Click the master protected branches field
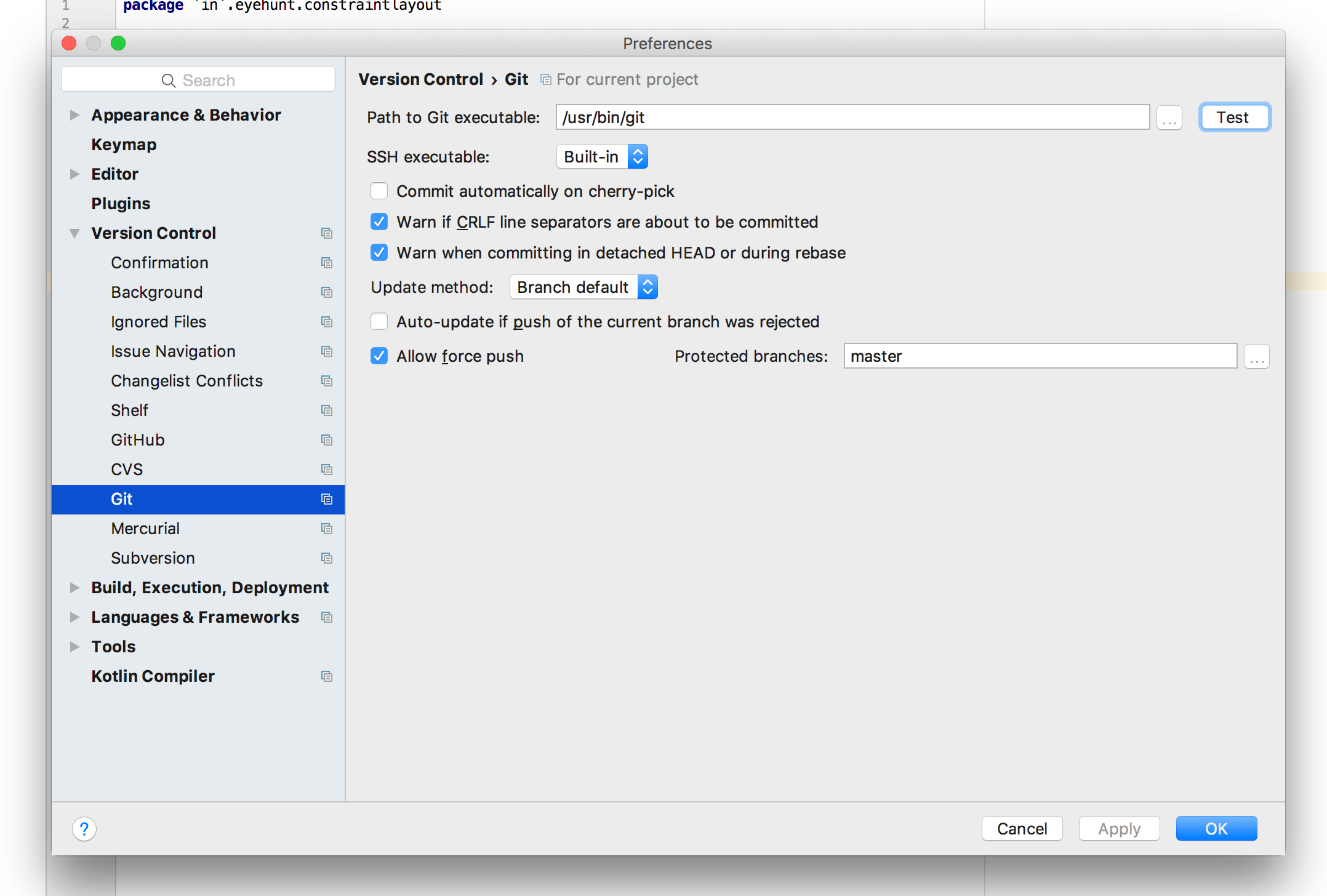 click(x=1040, y=356)
